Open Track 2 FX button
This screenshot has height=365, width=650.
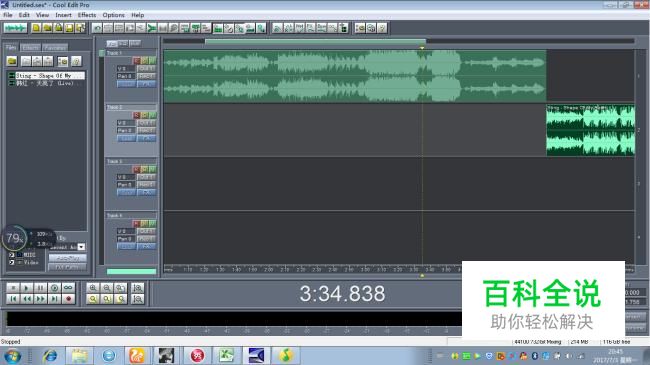click(x=146, y=138)
